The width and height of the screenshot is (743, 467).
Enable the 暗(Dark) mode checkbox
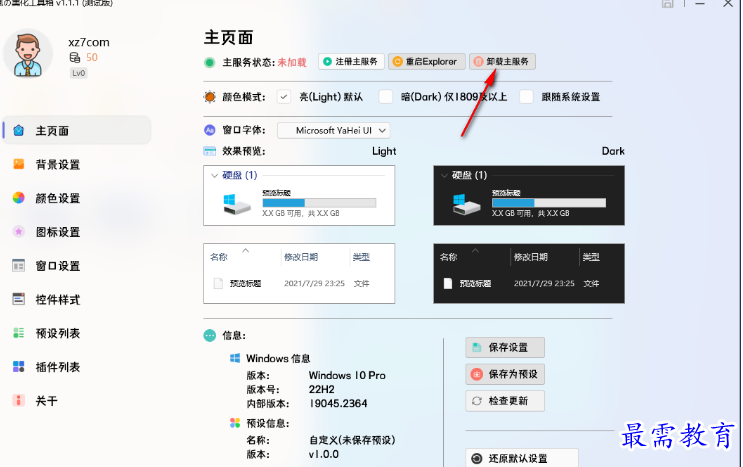tap(386, 97)
